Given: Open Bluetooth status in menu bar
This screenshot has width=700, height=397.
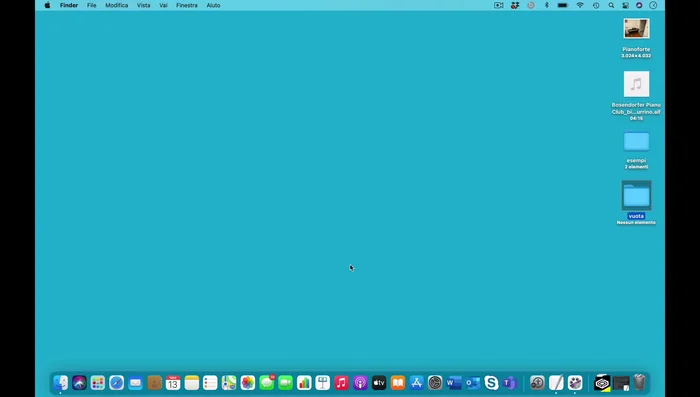Looking at the screenshot, I should (x=546, y=5).
